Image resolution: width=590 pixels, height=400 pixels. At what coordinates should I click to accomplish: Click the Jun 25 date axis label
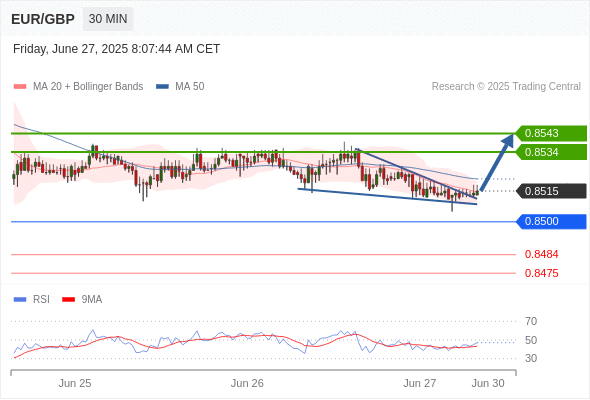(x=75, y=383)
